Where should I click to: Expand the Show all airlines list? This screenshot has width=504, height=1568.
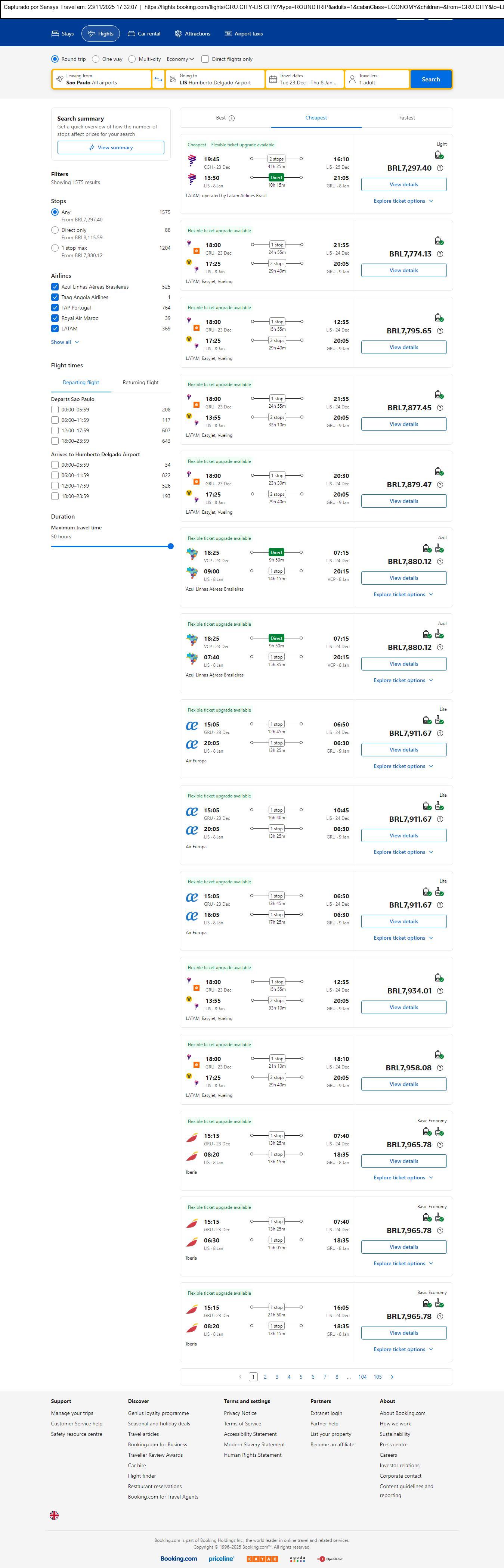(65, 342)
